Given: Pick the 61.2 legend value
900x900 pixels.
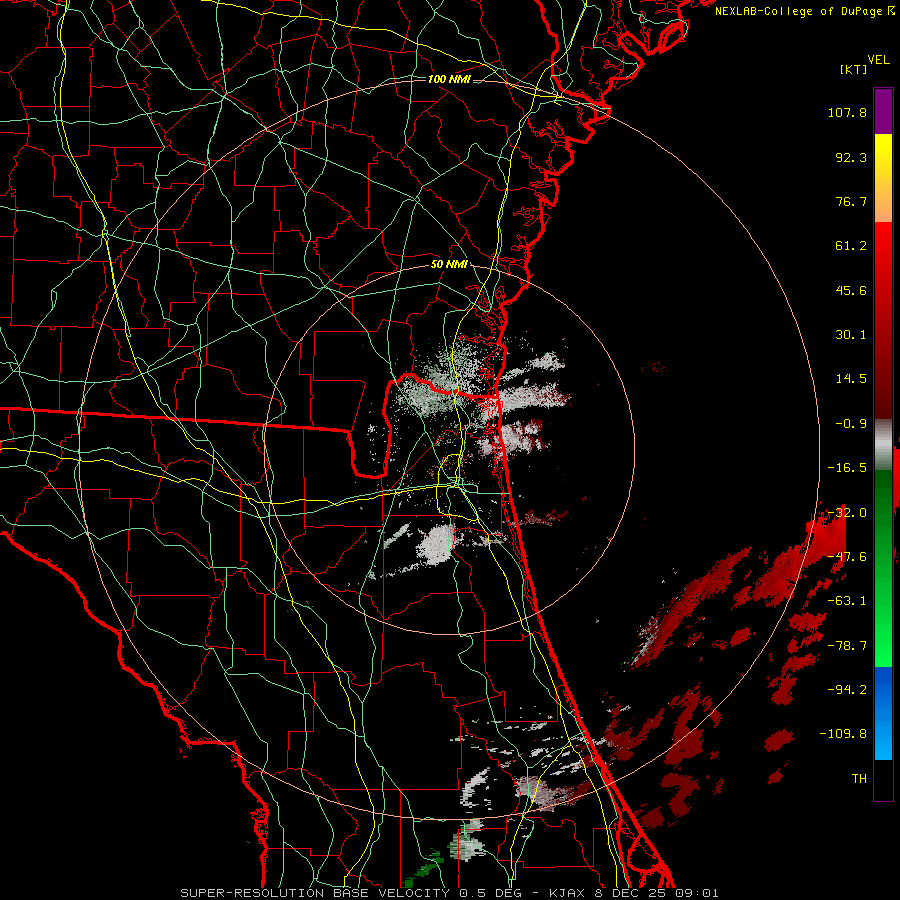Looking at the screenshot, I should pyautogui.click(x=851, y=246).
